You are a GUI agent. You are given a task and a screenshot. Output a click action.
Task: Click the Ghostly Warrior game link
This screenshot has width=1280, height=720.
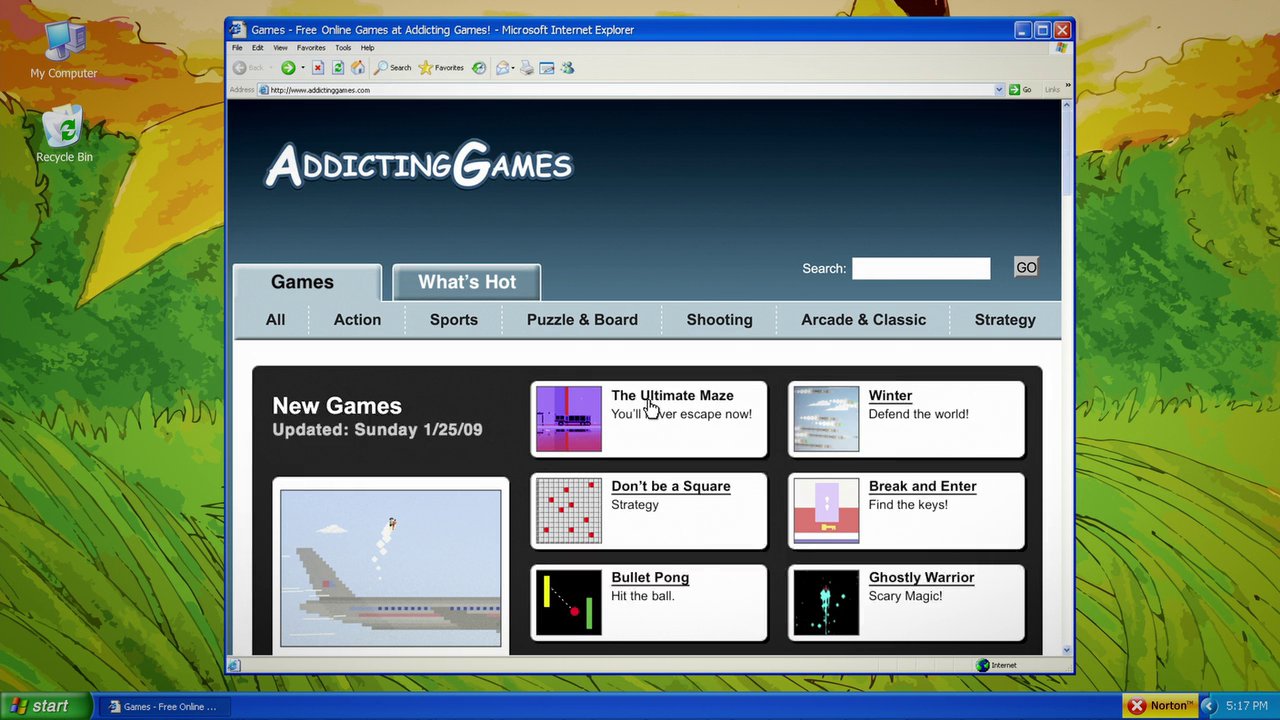pos(921,578)
